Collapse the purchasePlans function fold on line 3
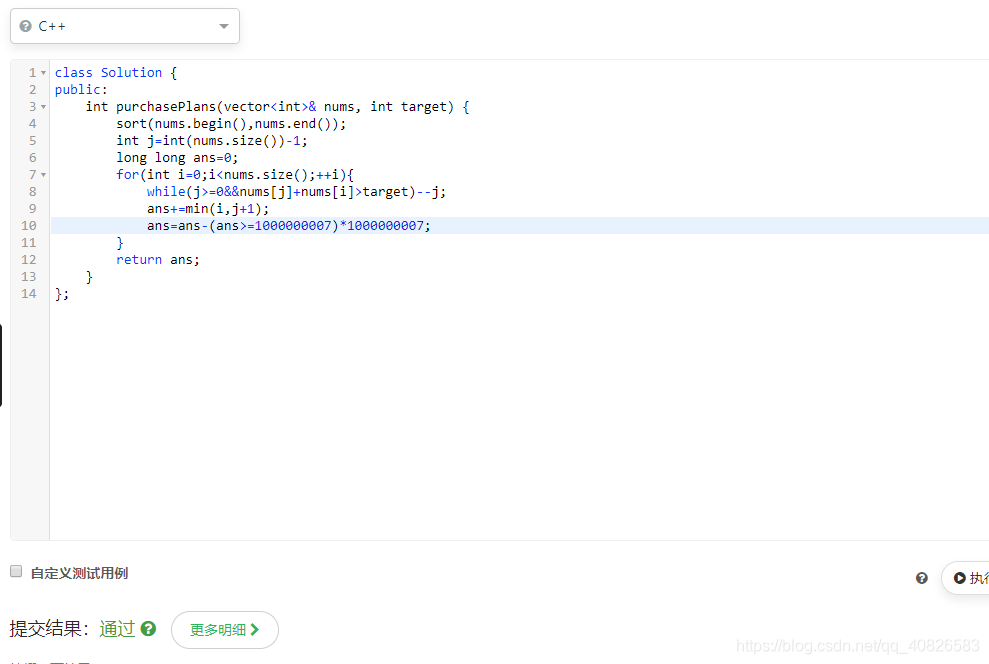989x664 pixels. 44,107
